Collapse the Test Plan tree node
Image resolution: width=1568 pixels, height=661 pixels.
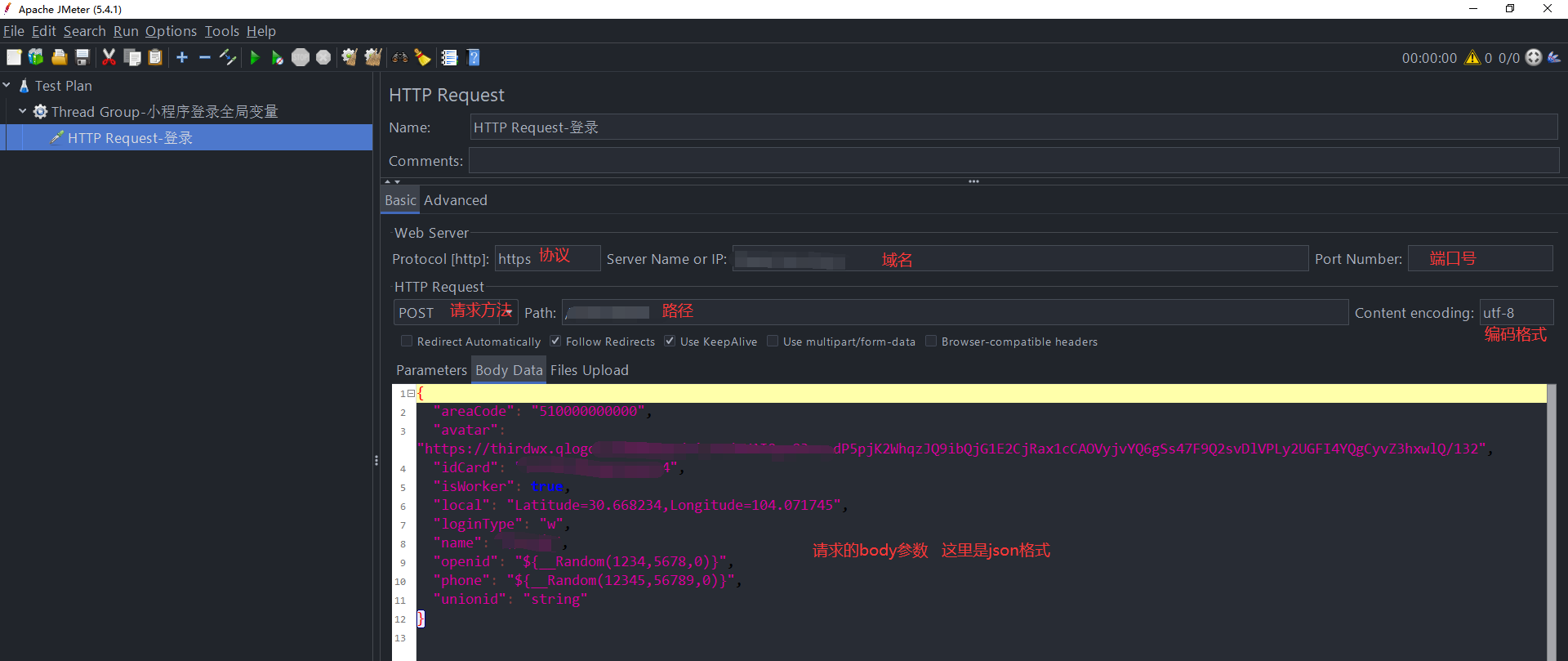7,85
